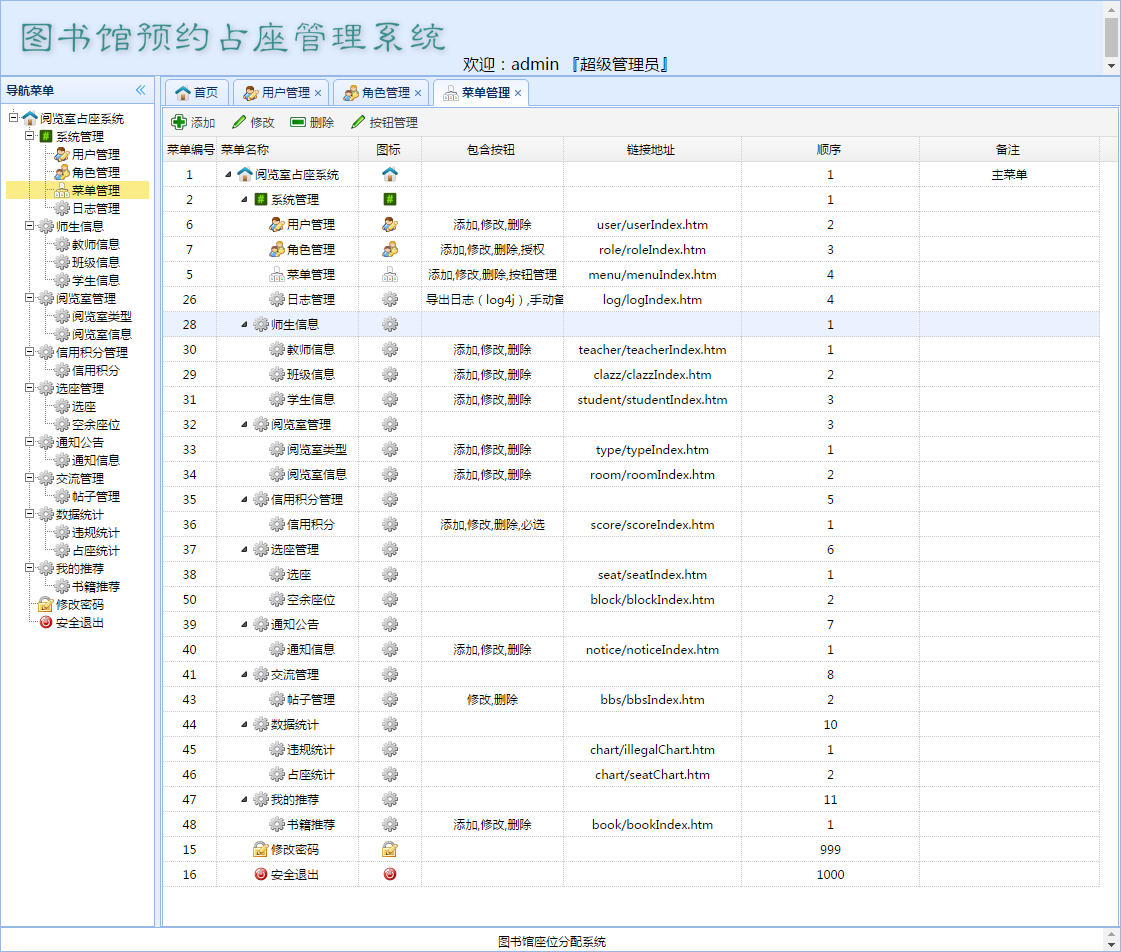This screenshot has width=1121, height=952.
Task: Click the pencil Edit (修改) icon
Action: click(x=239, y=122)
